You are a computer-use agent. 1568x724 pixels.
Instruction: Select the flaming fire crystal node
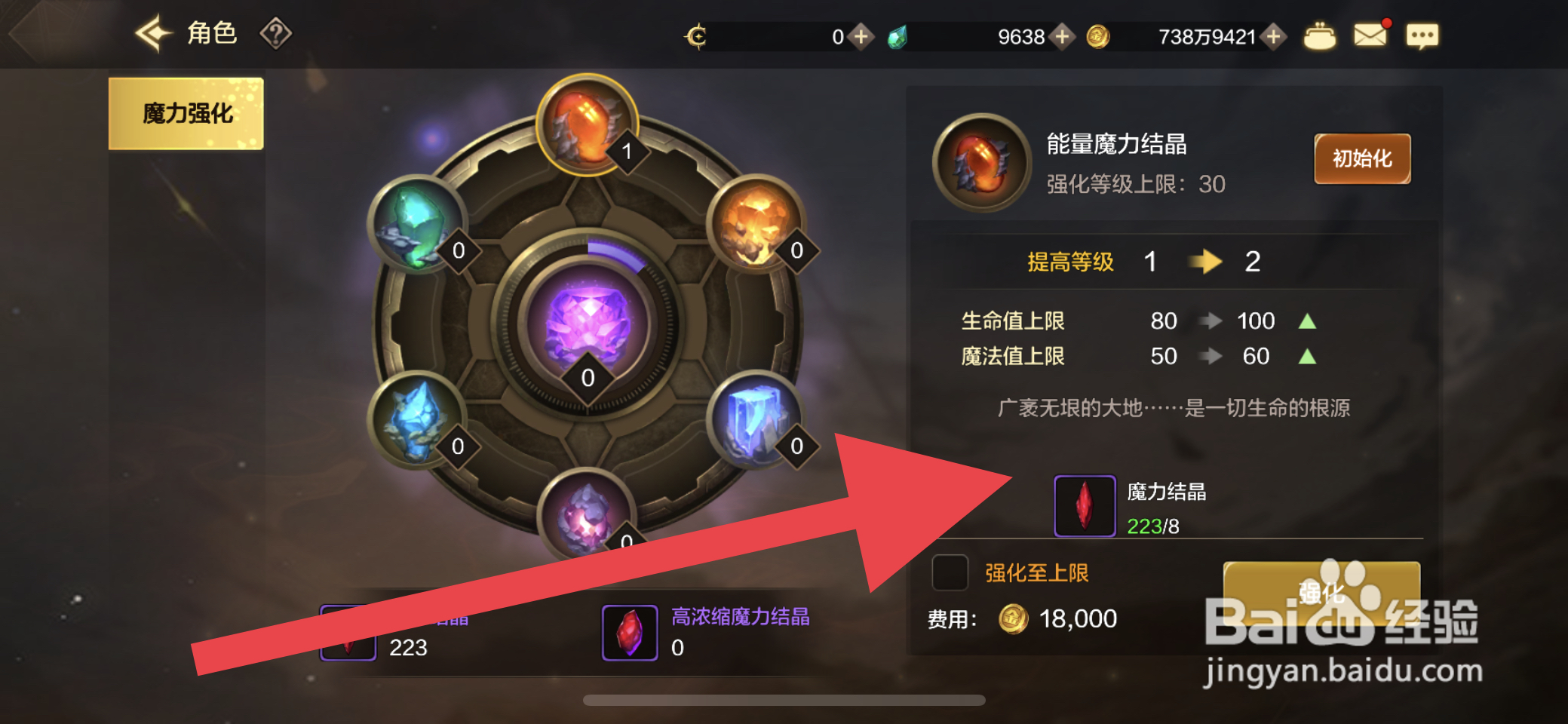756,224
